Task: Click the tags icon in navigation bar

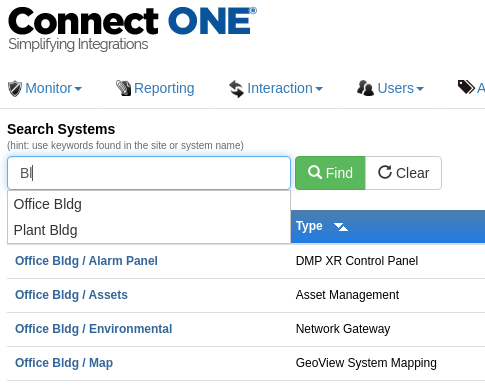Action: [x=466, y=87]
